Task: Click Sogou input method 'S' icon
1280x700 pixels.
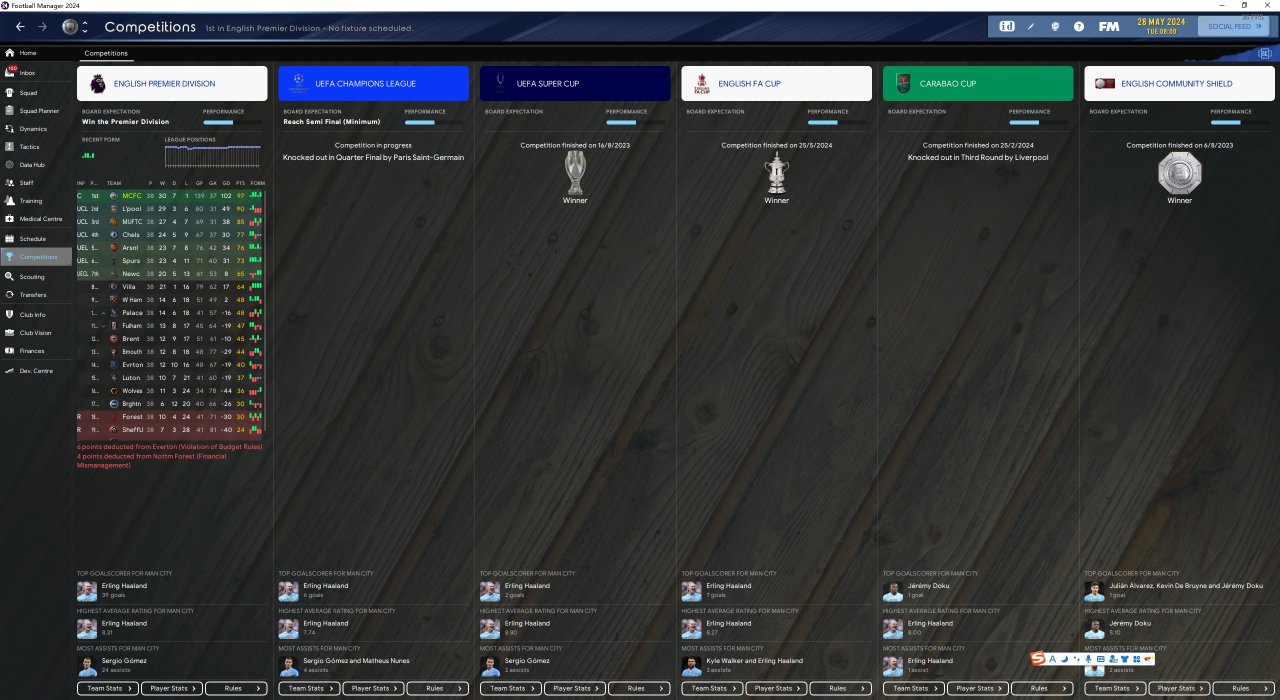Action: pyautogui.click(x=1038, y=659)
